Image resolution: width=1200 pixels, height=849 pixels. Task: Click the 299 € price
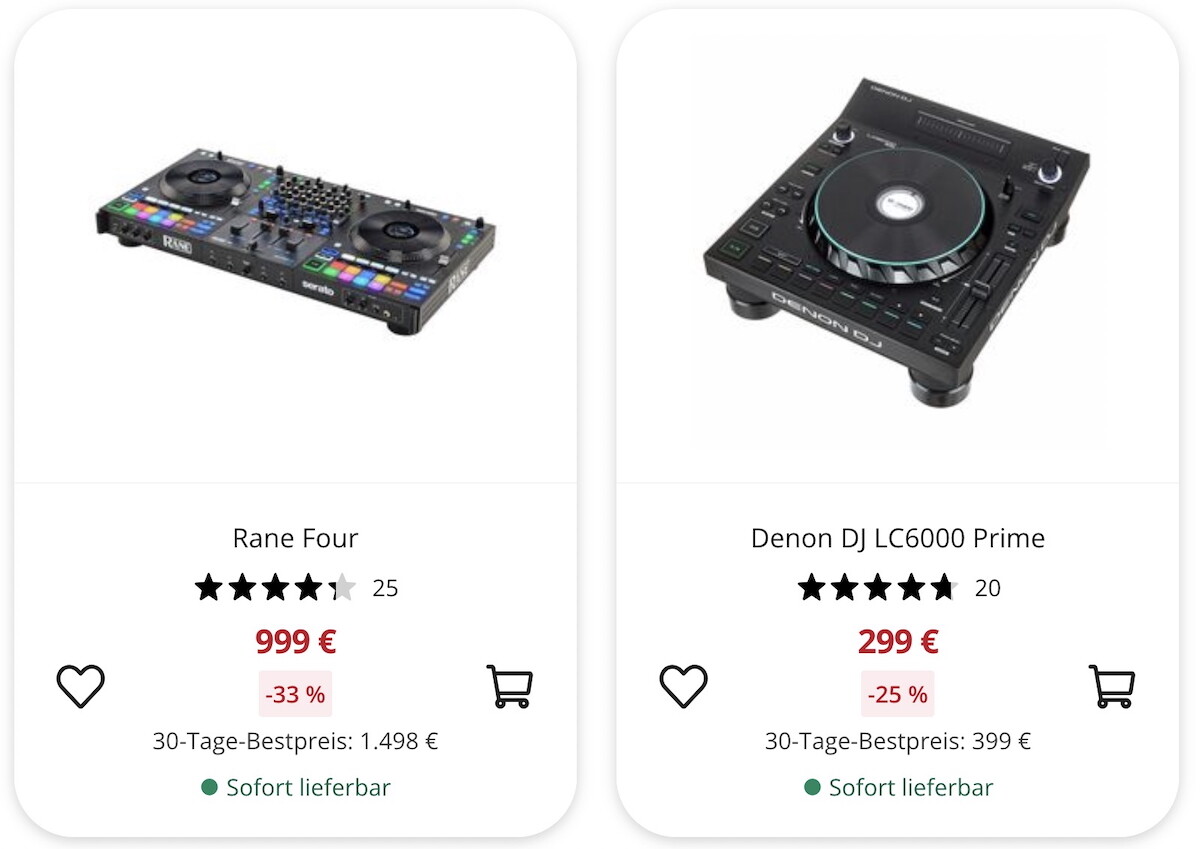coord(897,641)
